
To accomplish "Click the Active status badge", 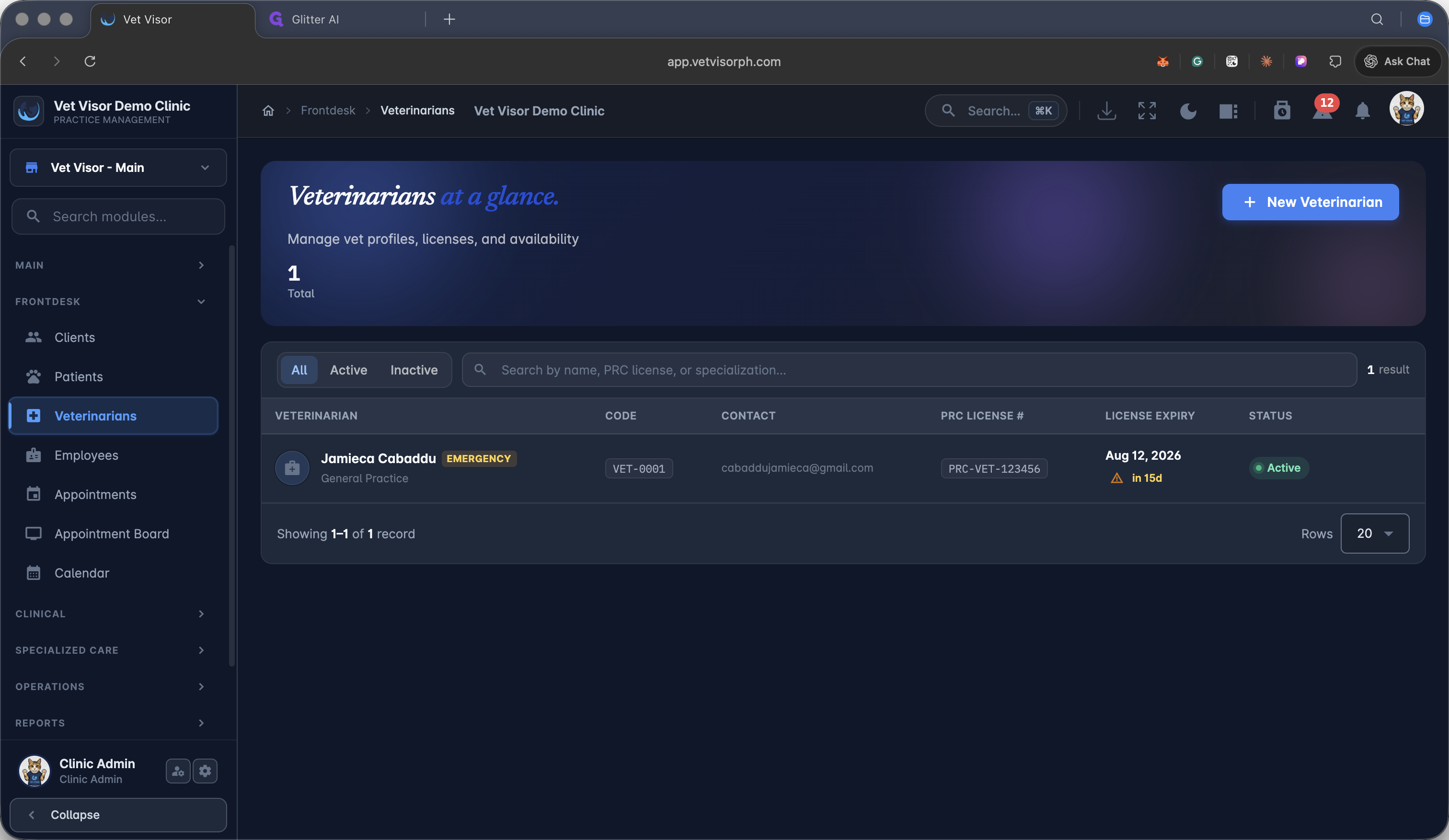I will (x=1278, y=468).
